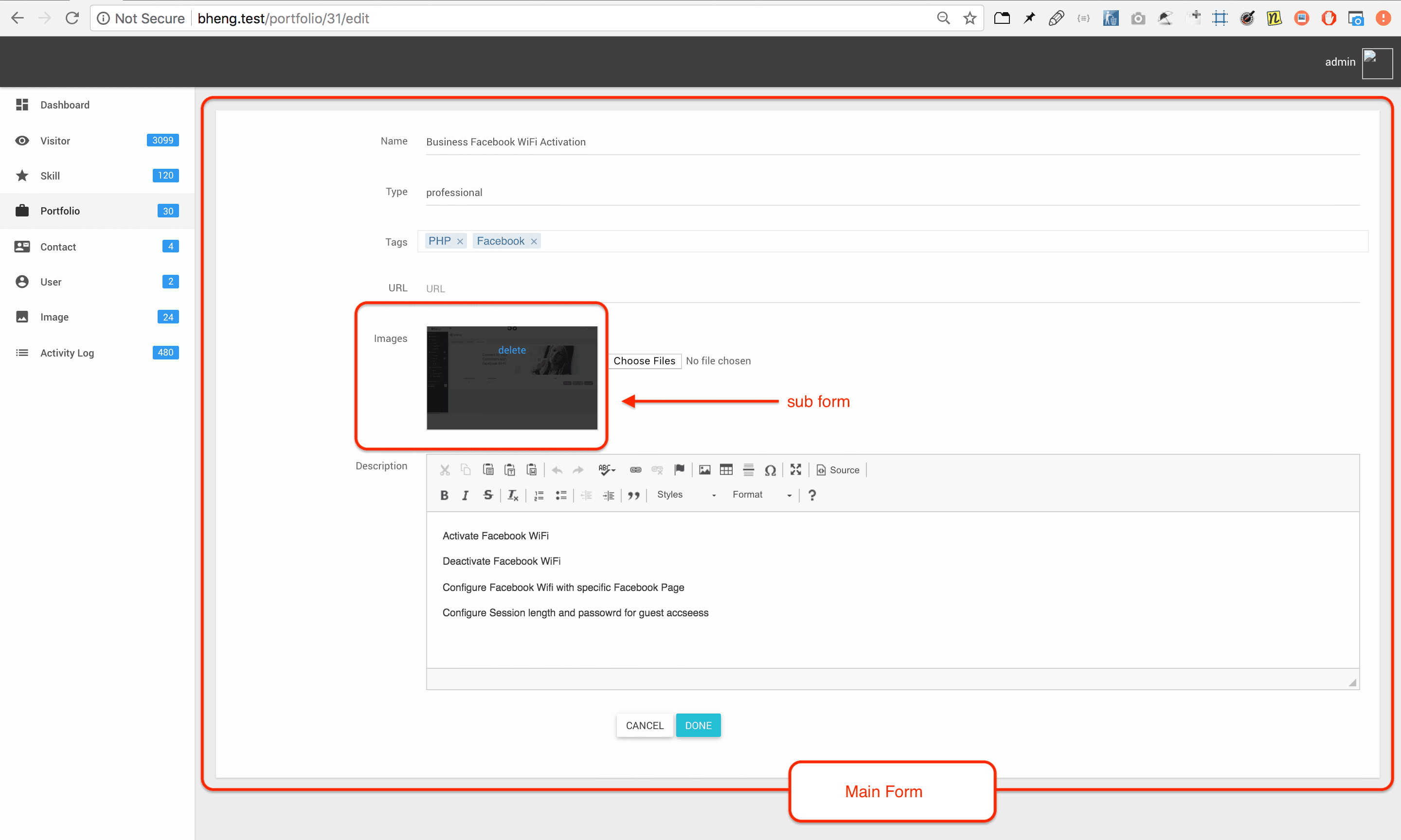Insert an image via the editor toolbar
The width and height of the screenshot is (1401, 840).
705,470
